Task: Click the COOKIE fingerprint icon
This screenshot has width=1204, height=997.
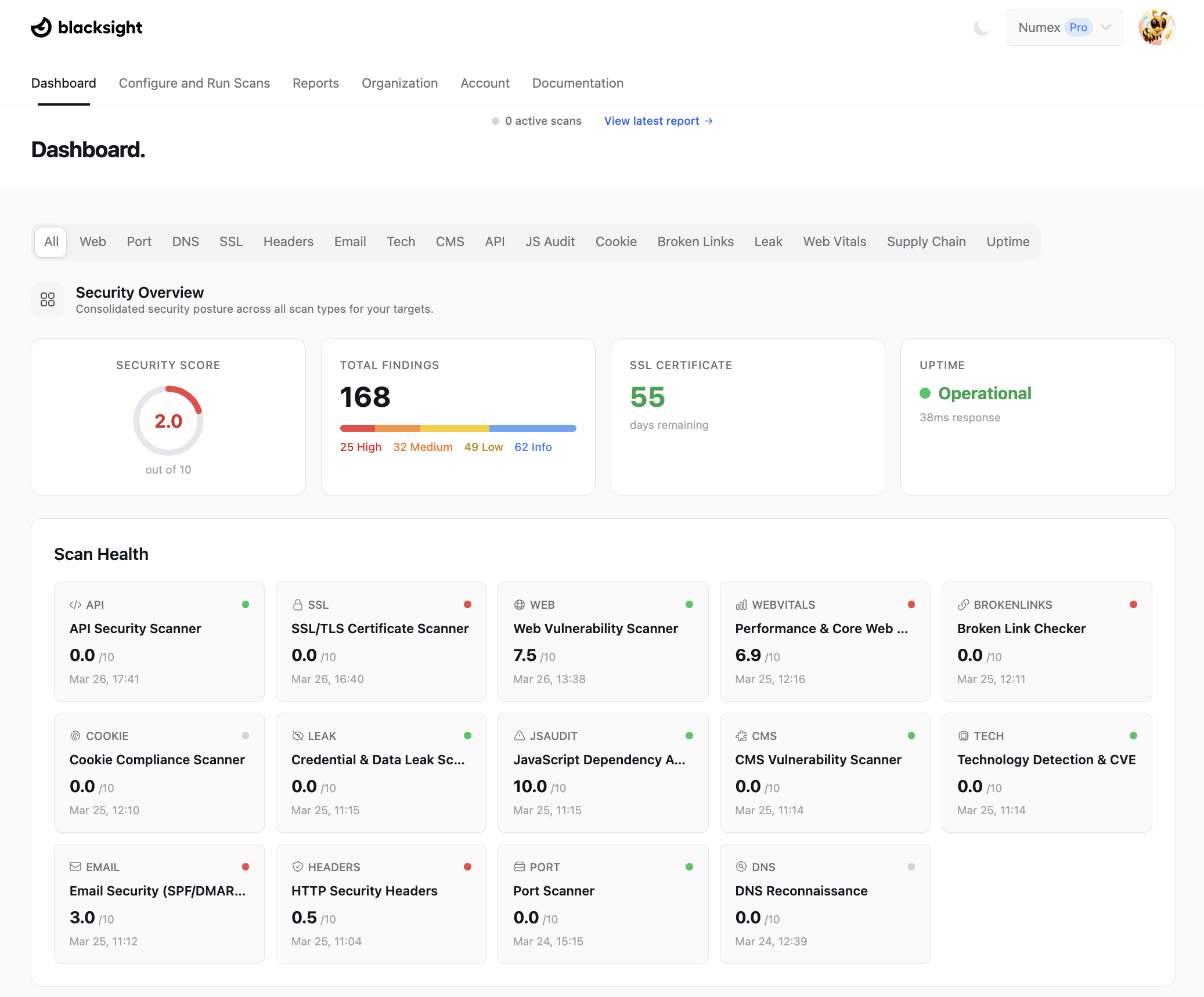Action: click(x=75, y=736)
